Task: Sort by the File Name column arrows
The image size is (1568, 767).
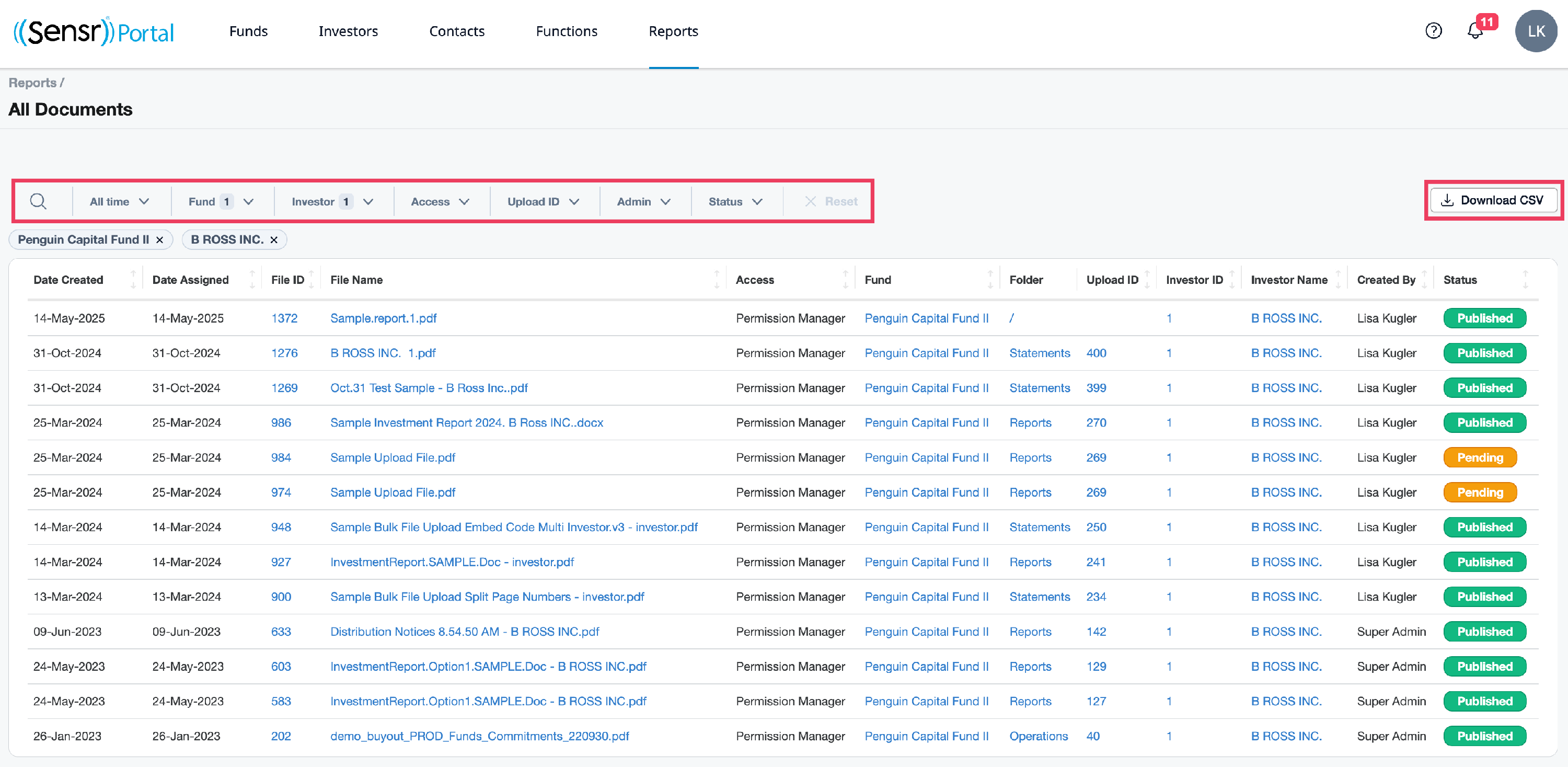Action: pyautogui.click(x=717, y=280)
